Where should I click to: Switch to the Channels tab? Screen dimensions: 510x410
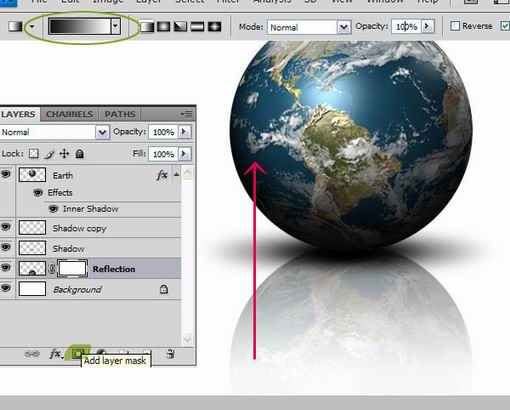pyautogui.click(x=69, y=114)
